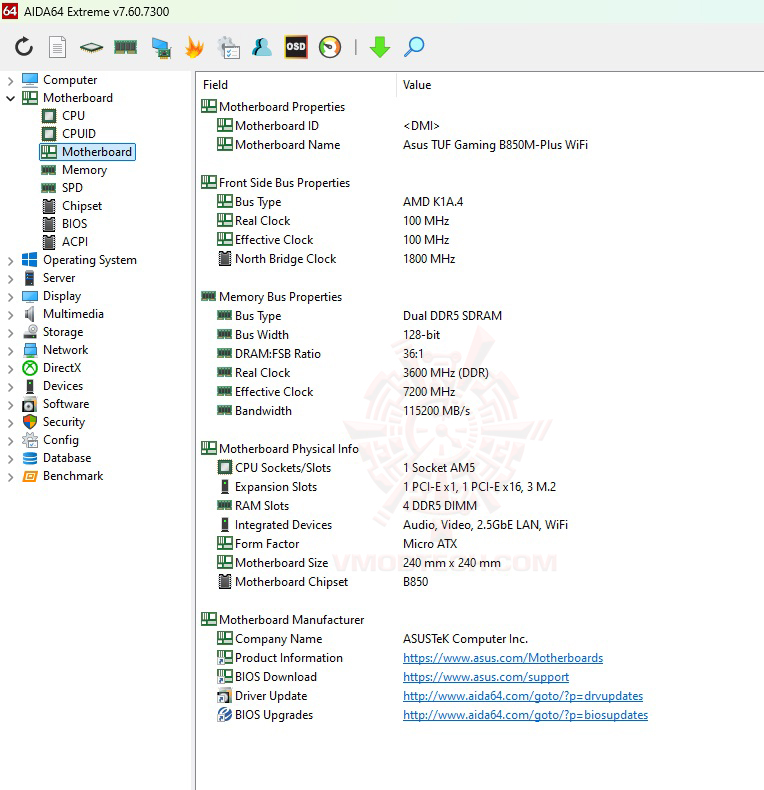Screen dimensions: 764x790
Task: Open the drvupdates driver update link
Action: click(523, 696)
